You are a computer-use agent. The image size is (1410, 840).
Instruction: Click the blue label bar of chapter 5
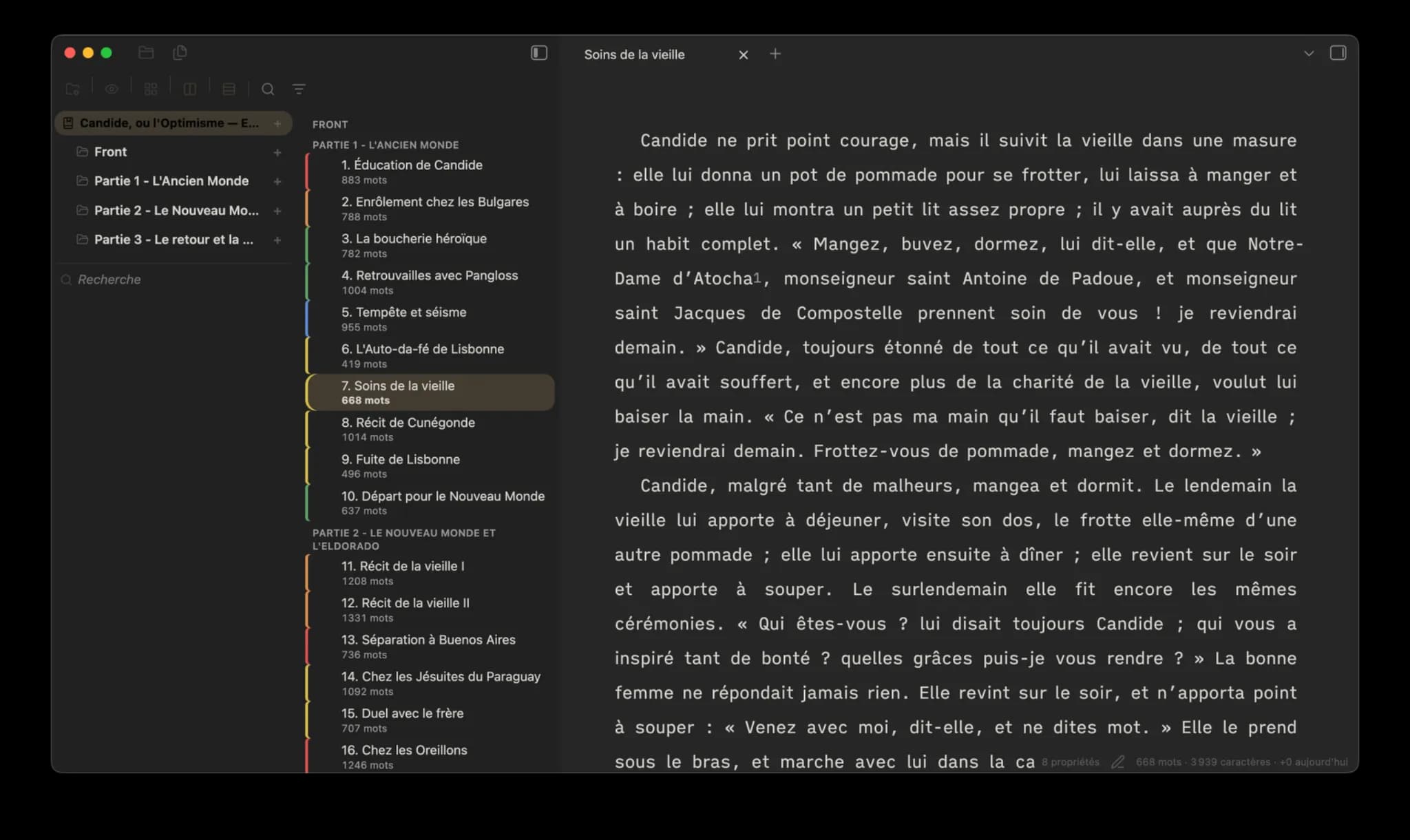point(307,319)
